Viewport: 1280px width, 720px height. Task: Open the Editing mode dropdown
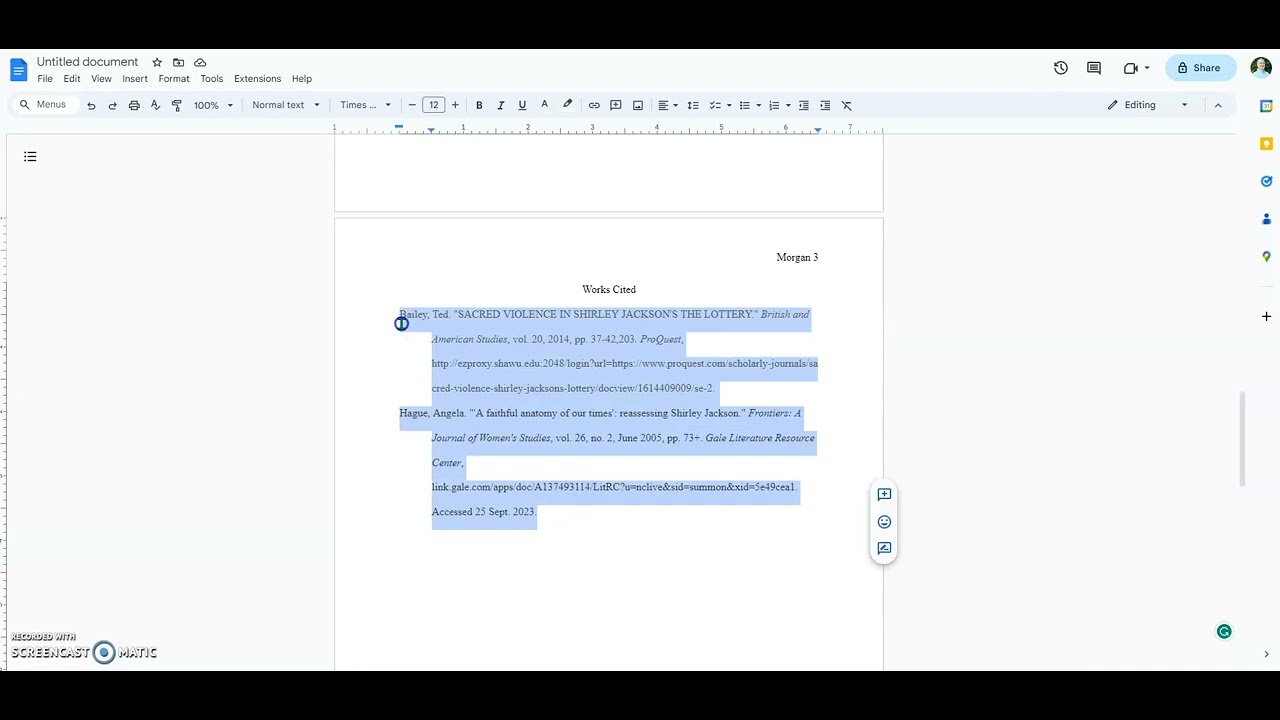pos(1148,105)
